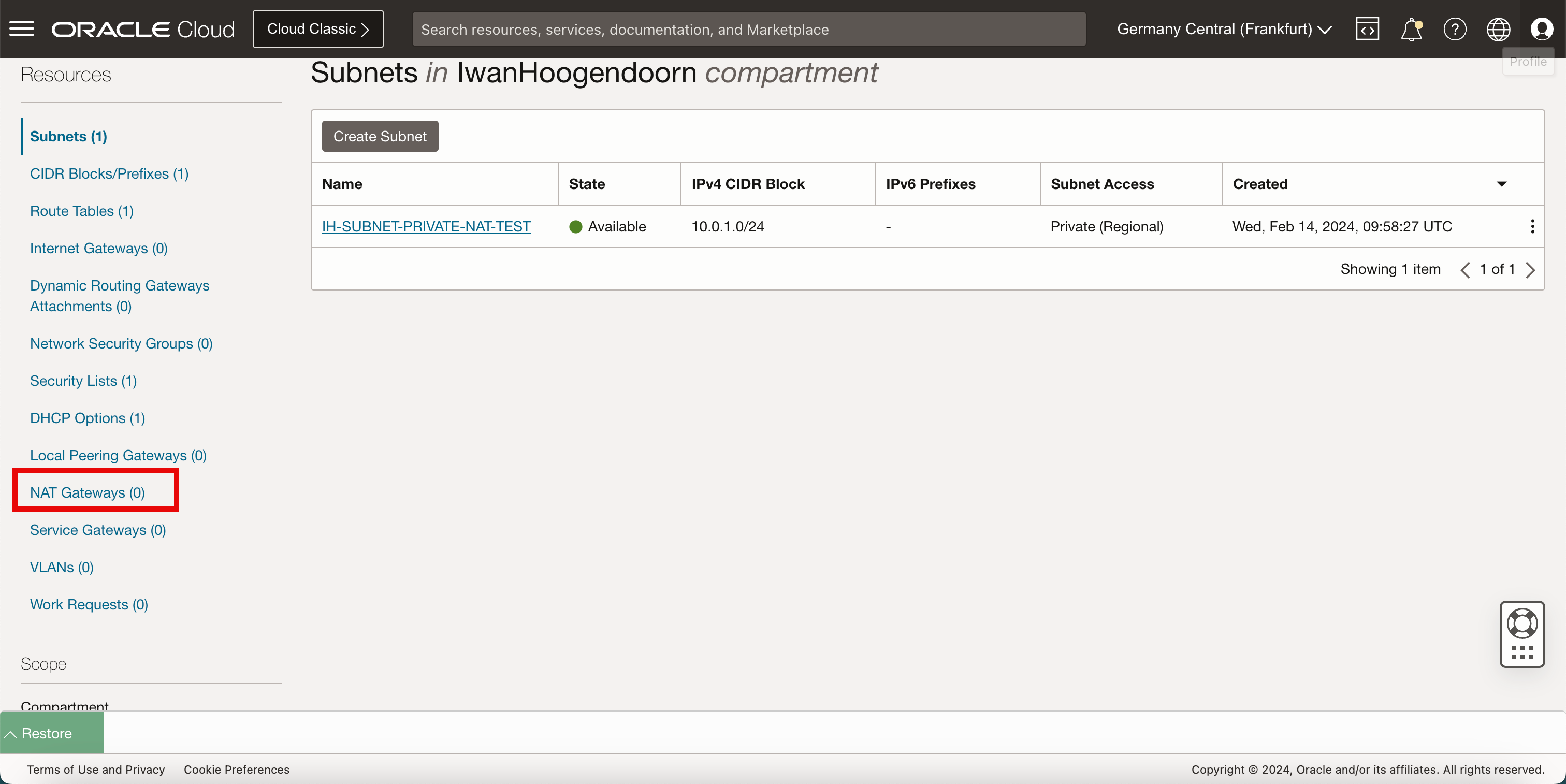The image size is (1566, 784).
Task: Focus the search resources input field
Action: tap(748, 29)
